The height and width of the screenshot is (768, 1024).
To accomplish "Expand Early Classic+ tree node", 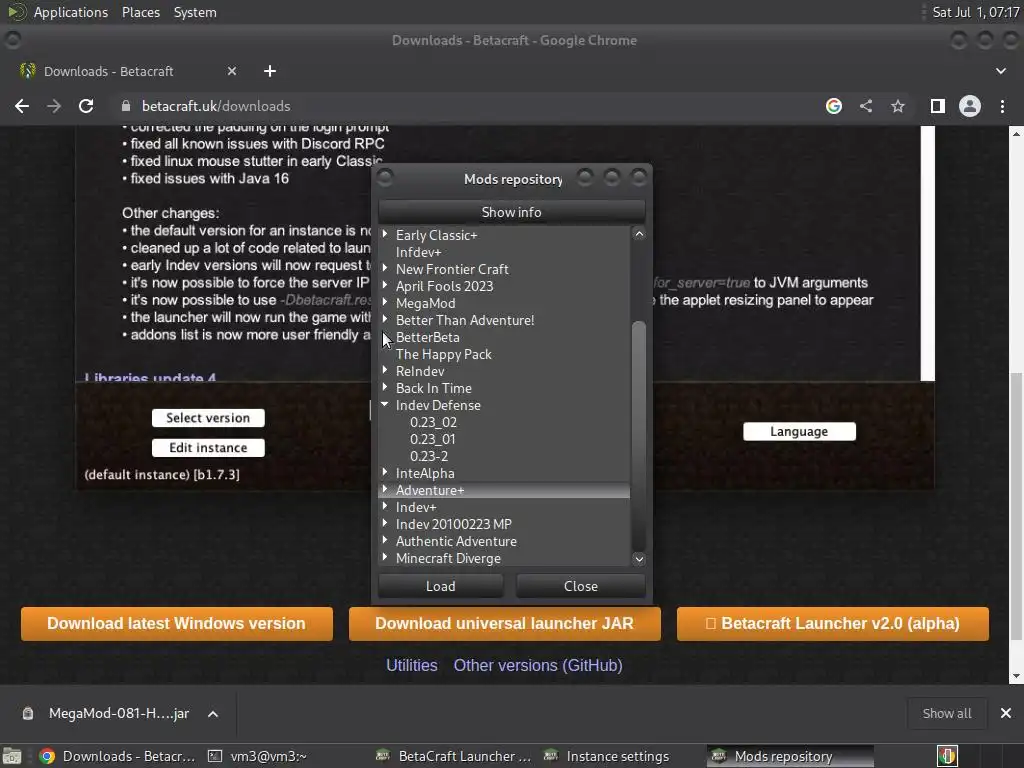I will (x=385, y=234).
